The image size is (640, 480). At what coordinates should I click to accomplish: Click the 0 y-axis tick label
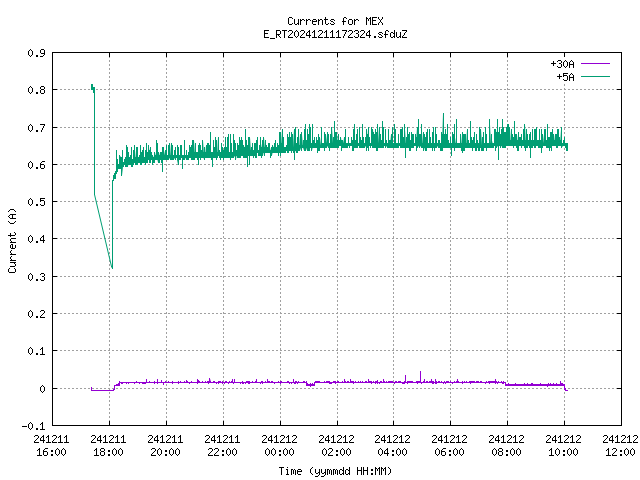coord(42,389)
